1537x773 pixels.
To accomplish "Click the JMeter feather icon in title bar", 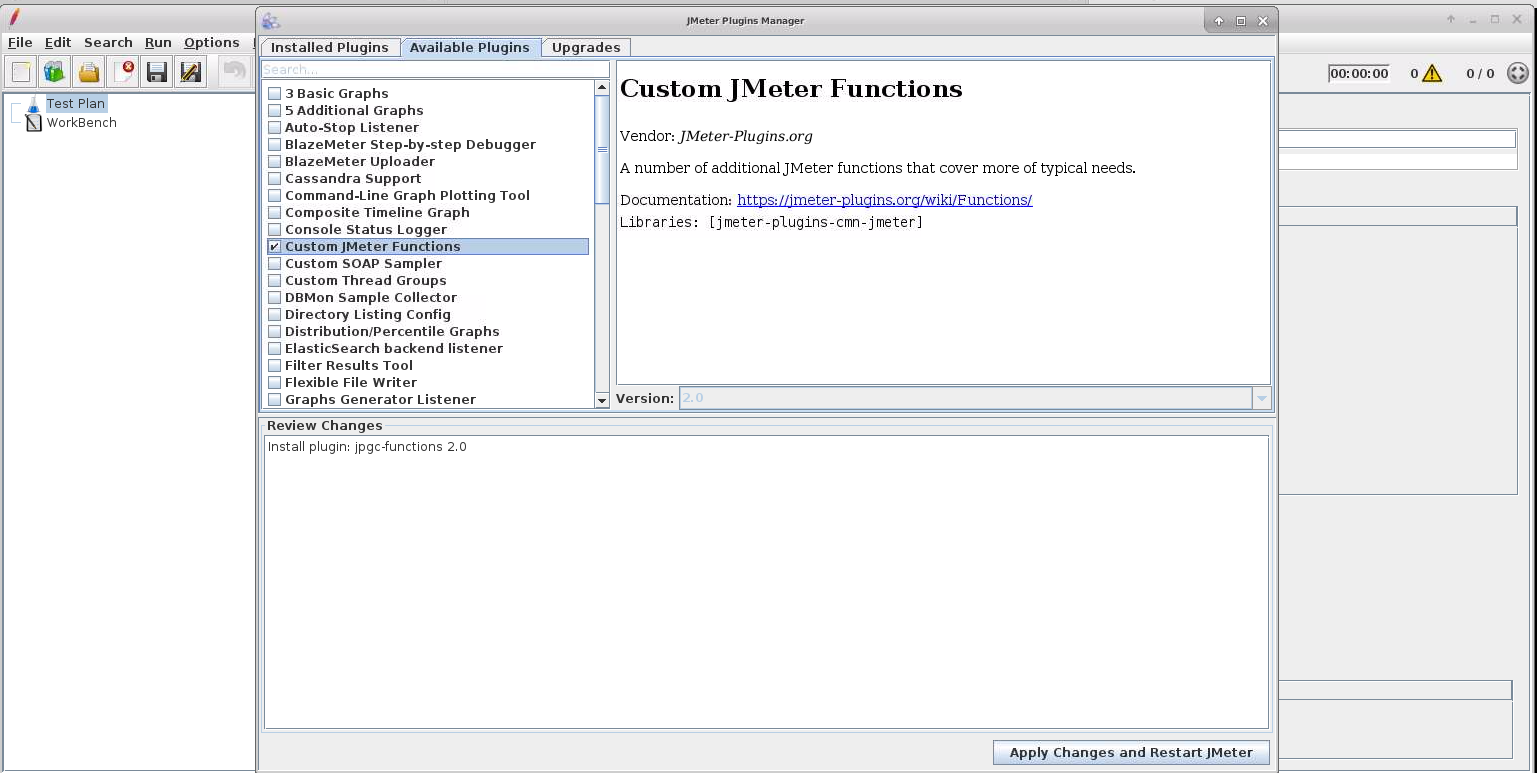I will point(14,16).
